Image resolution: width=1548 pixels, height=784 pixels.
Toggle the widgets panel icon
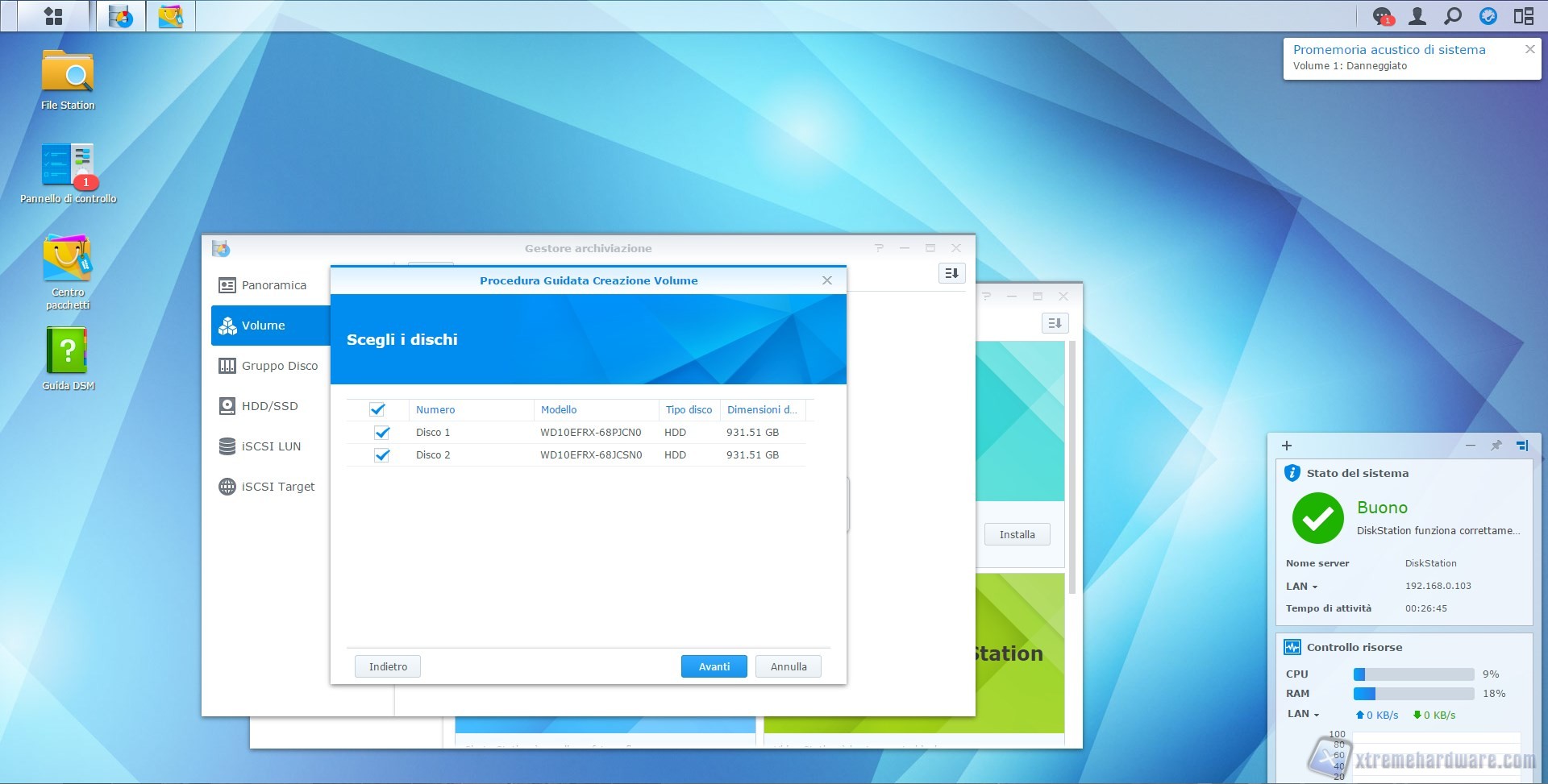(1523, 16)
